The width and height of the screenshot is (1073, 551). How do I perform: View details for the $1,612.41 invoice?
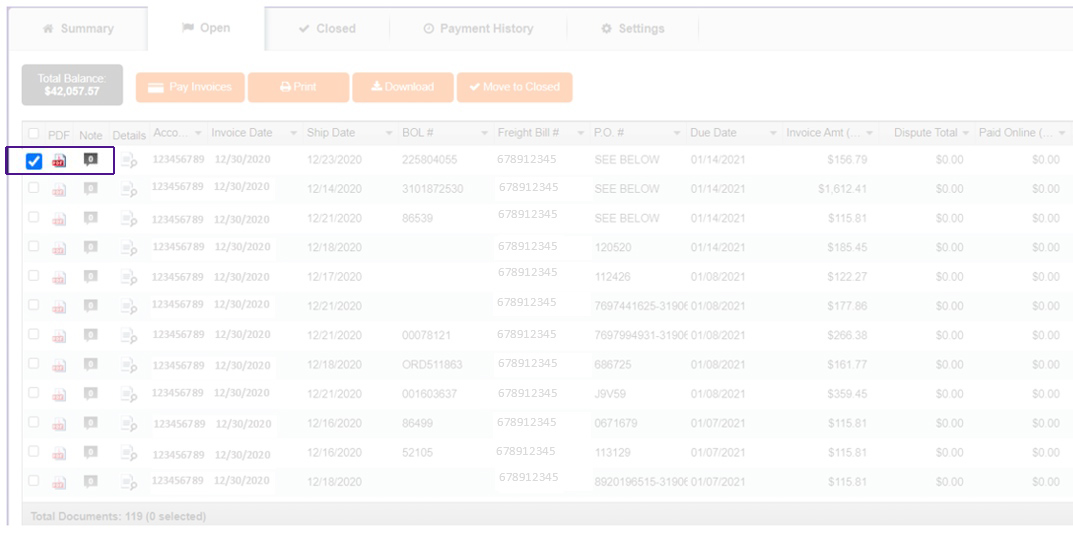point(129,190)
